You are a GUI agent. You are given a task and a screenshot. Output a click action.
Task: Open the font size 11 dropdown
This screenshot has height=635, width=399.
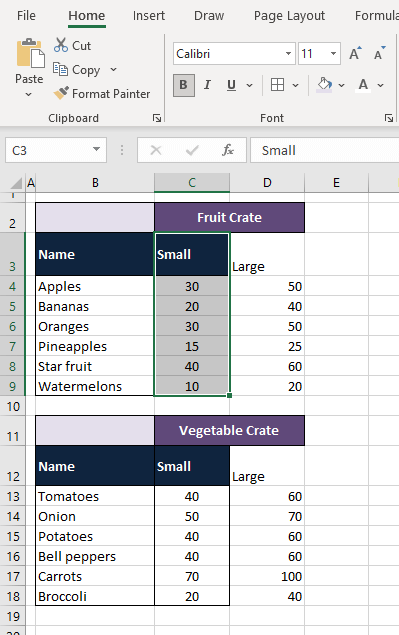[x=333, y=53]
